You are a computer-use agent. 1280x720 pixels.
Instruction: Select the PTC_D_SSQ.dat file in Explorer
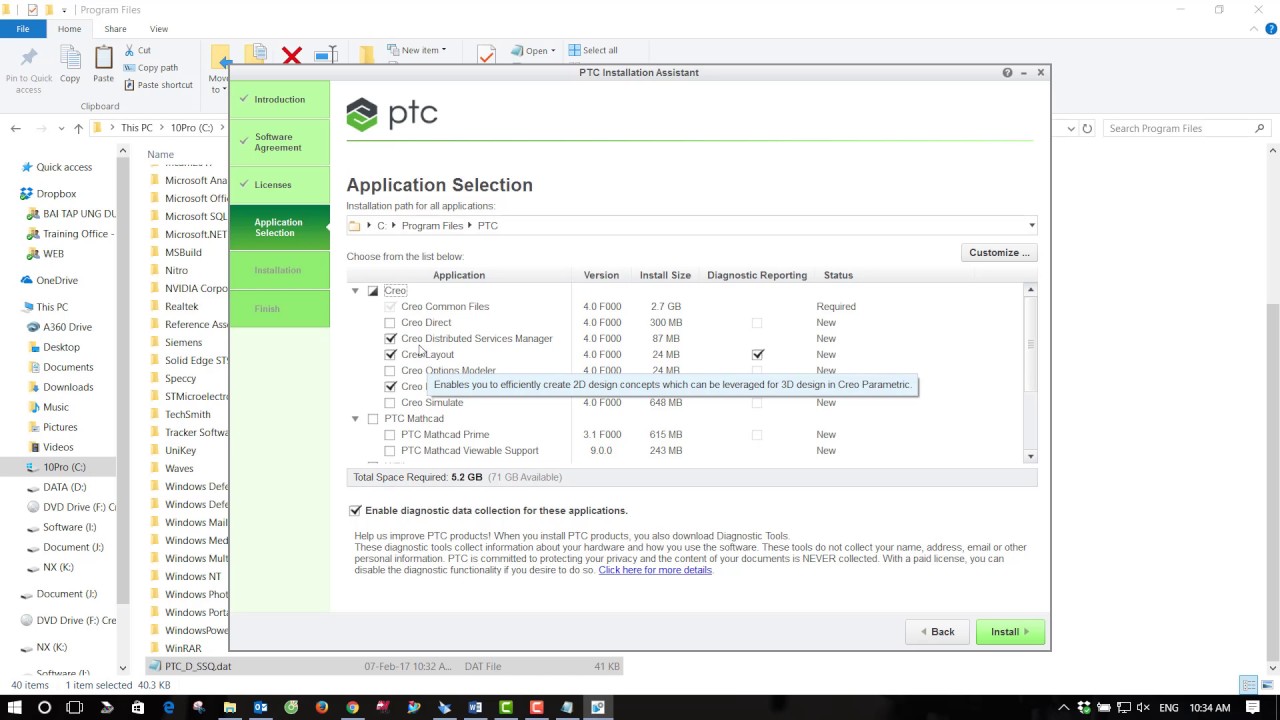pos(384,666)
